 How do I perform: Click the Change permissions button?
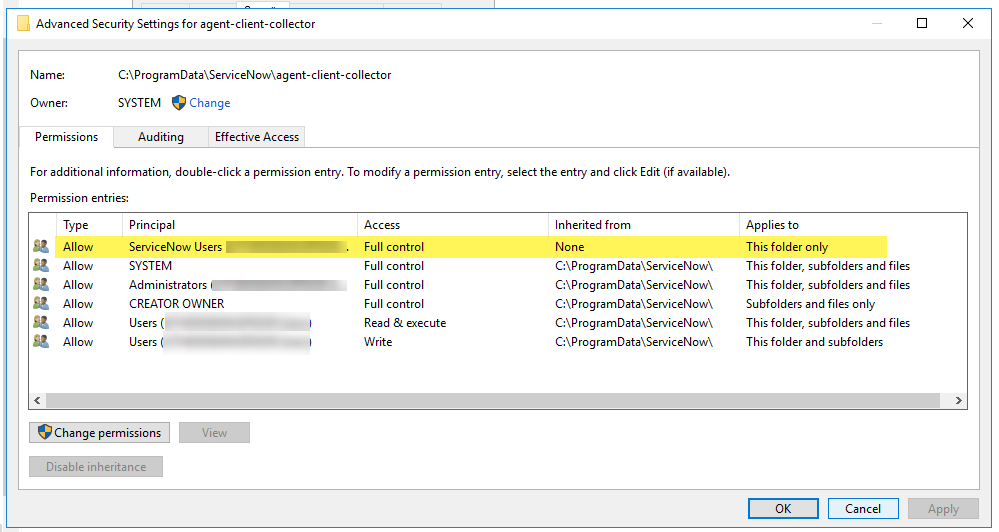[99, 433]
